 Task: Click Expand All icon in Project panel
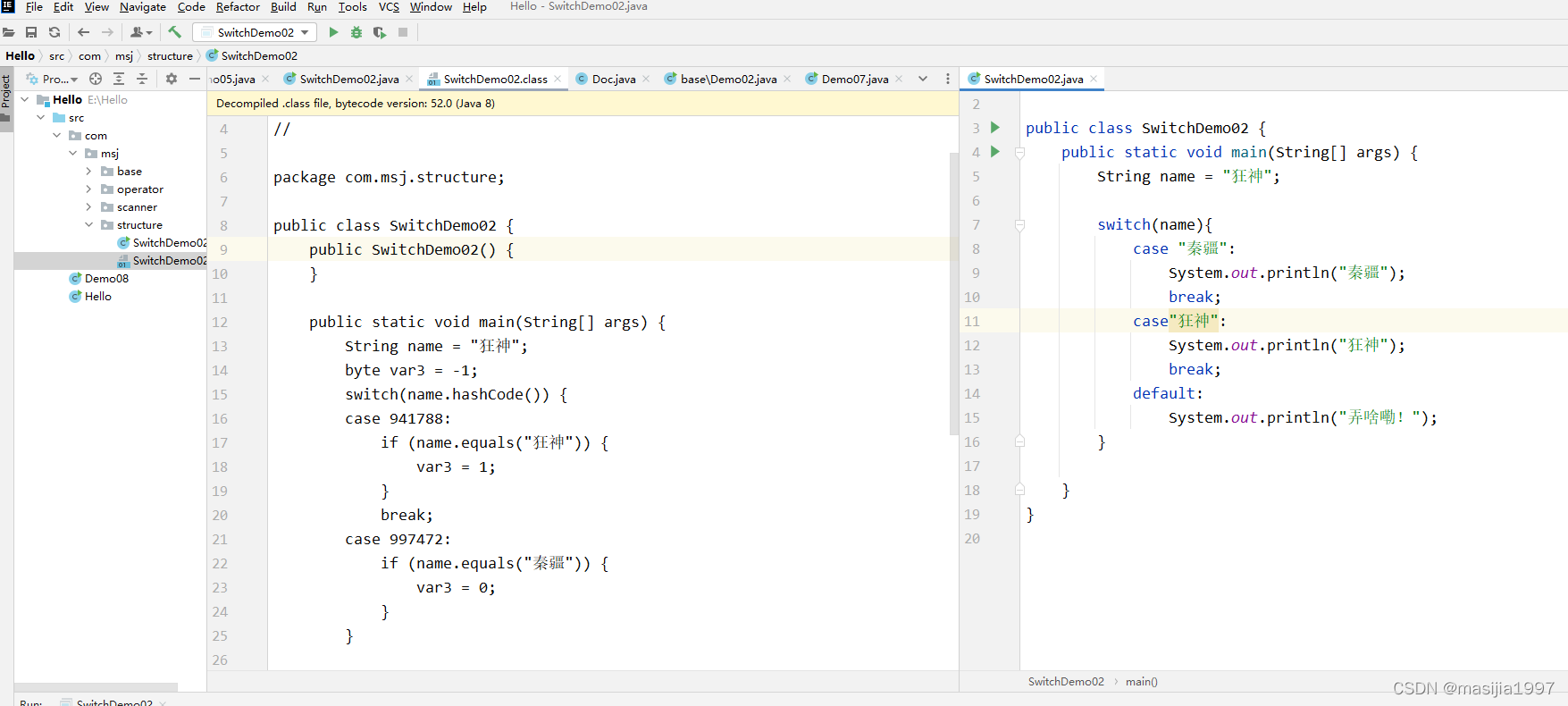119,79
